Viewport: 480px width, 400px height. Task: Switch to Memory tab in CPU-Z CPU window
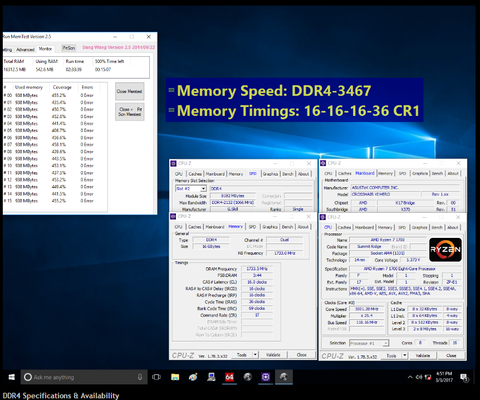tap(385, 227)
